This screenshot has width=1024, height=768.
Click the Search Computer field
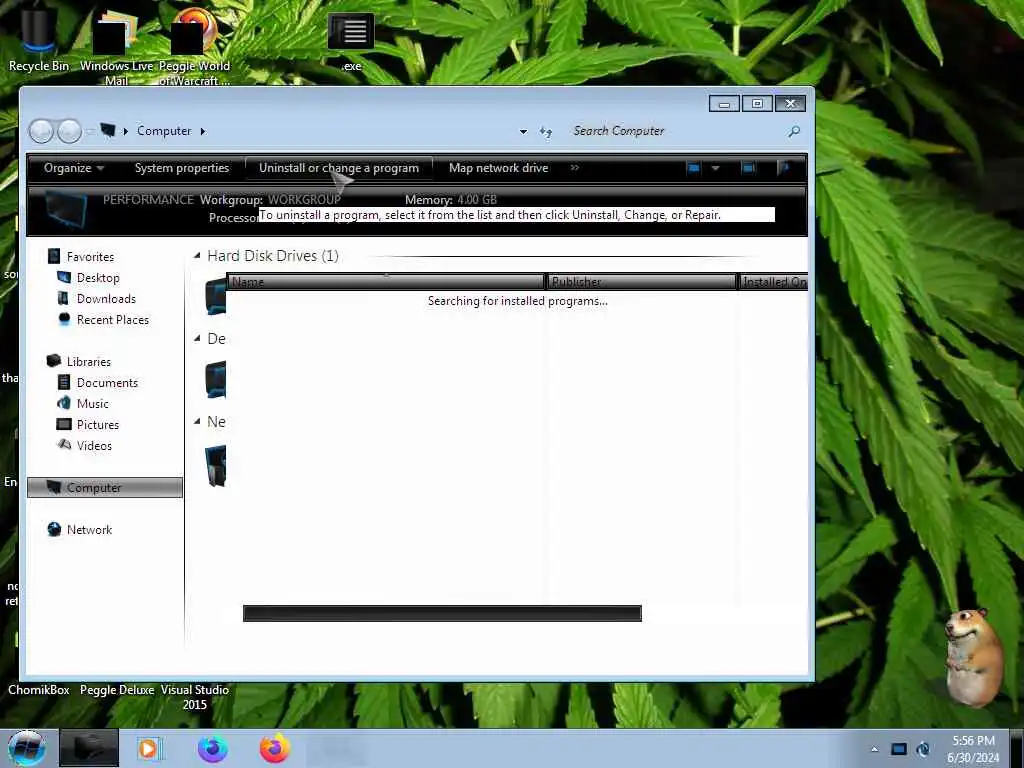pos(676,131)
